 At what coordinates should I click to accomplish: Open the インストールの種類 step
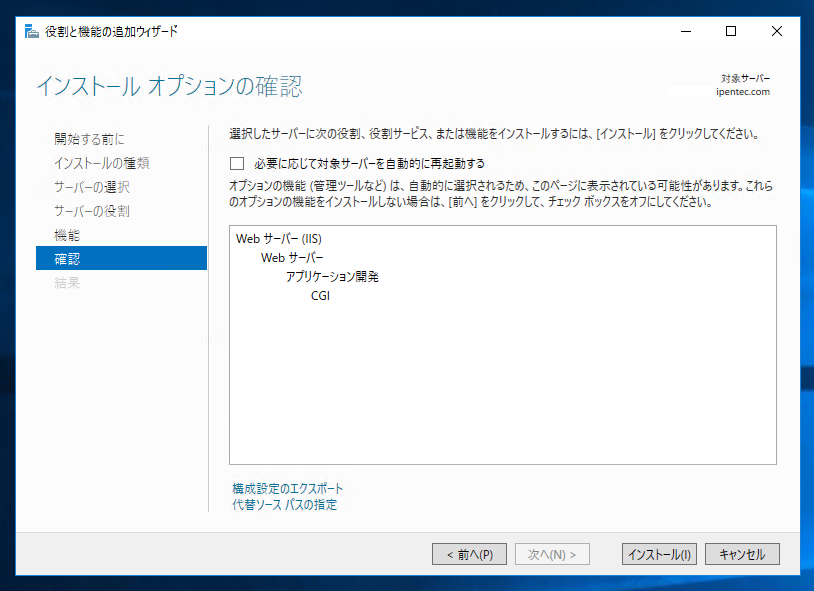pyautogui.click(x=102, y=163)
